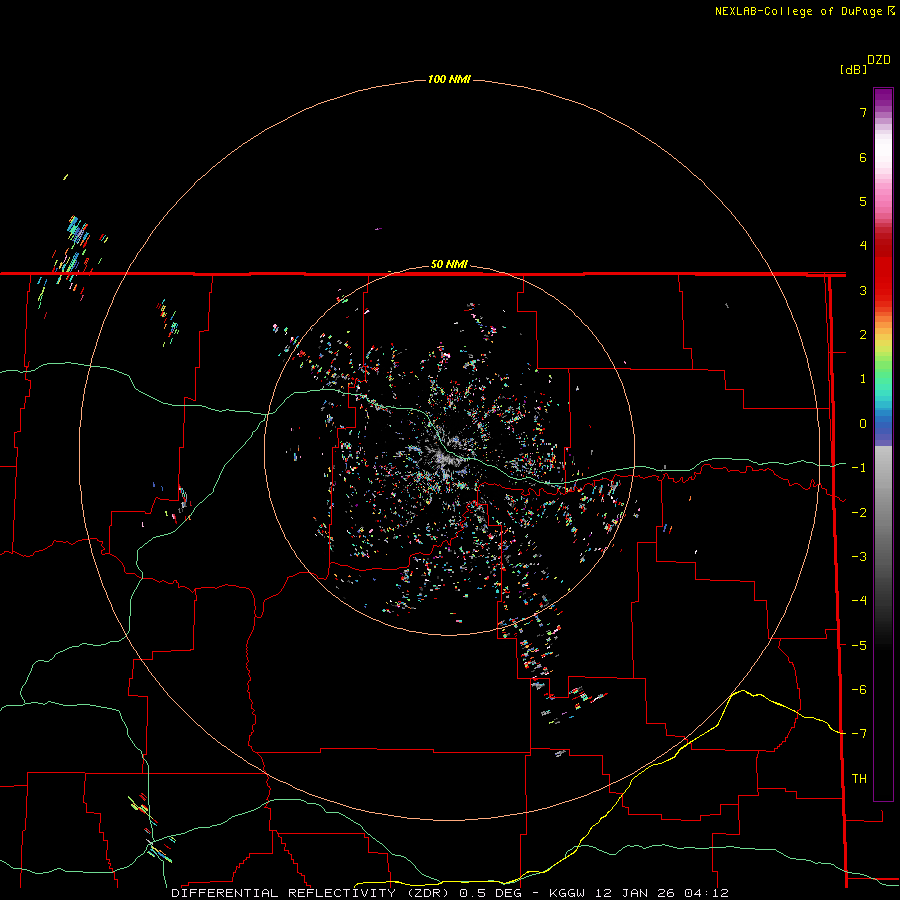Click the 100 NMI range ring label

[x=449, y=79]
